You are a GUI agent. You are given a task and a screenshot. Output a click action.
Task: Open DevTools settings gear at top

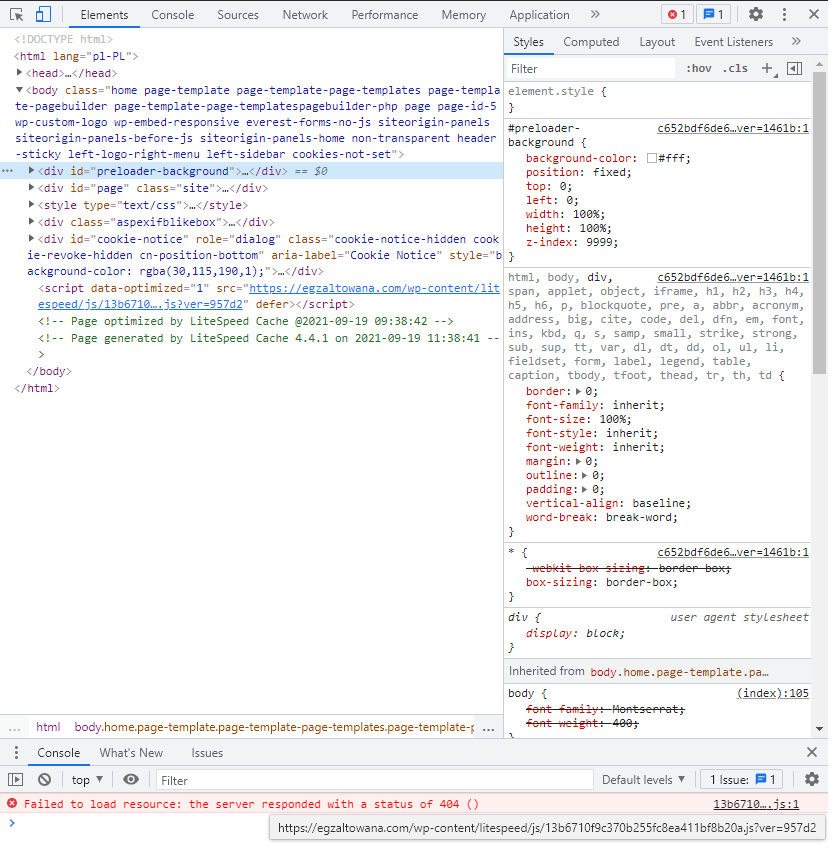coord(756,14)
